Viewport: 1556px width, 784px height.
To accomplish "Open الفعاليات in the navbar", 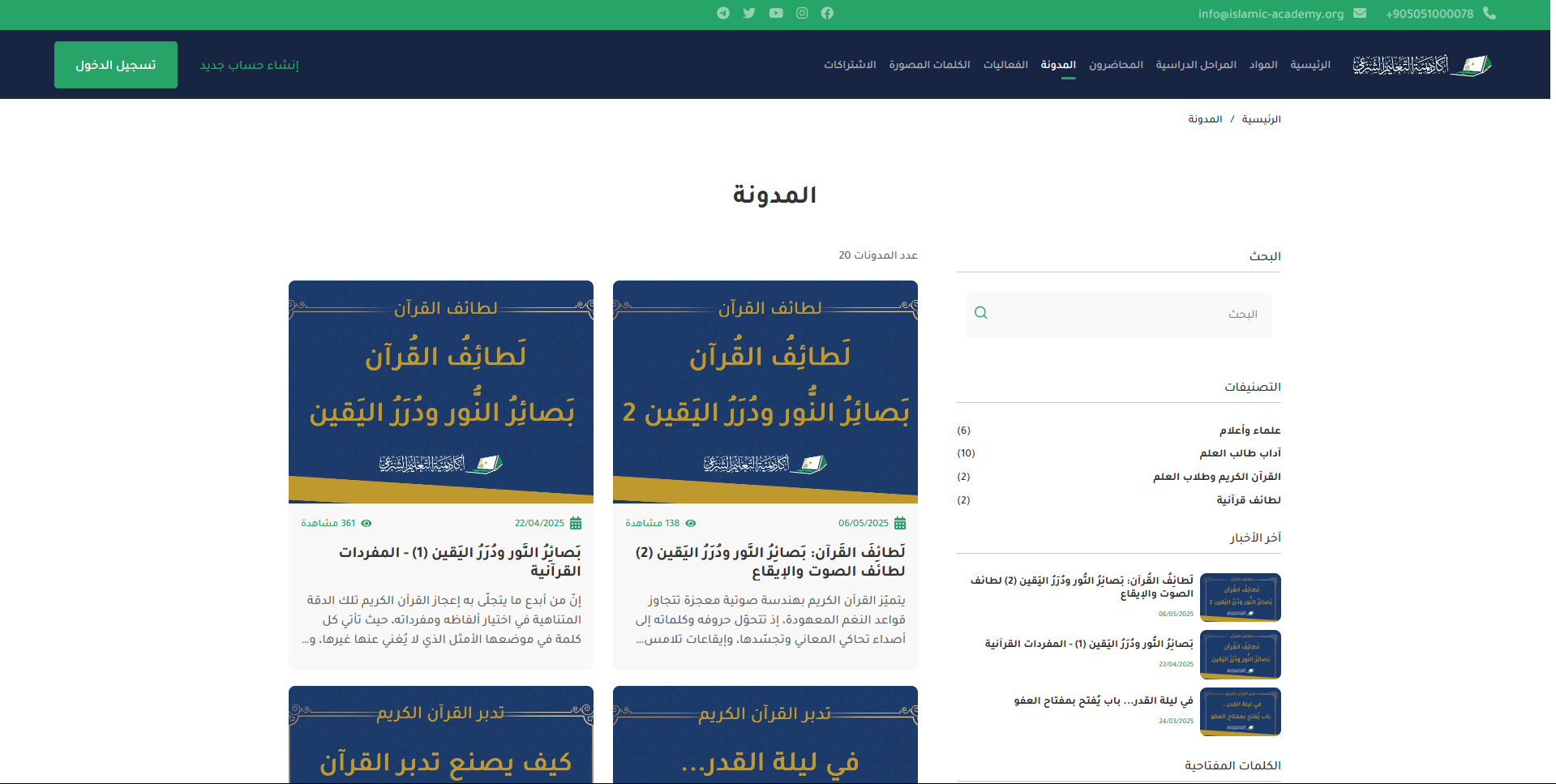I will pyautogui.click(x=1005, y=65).
